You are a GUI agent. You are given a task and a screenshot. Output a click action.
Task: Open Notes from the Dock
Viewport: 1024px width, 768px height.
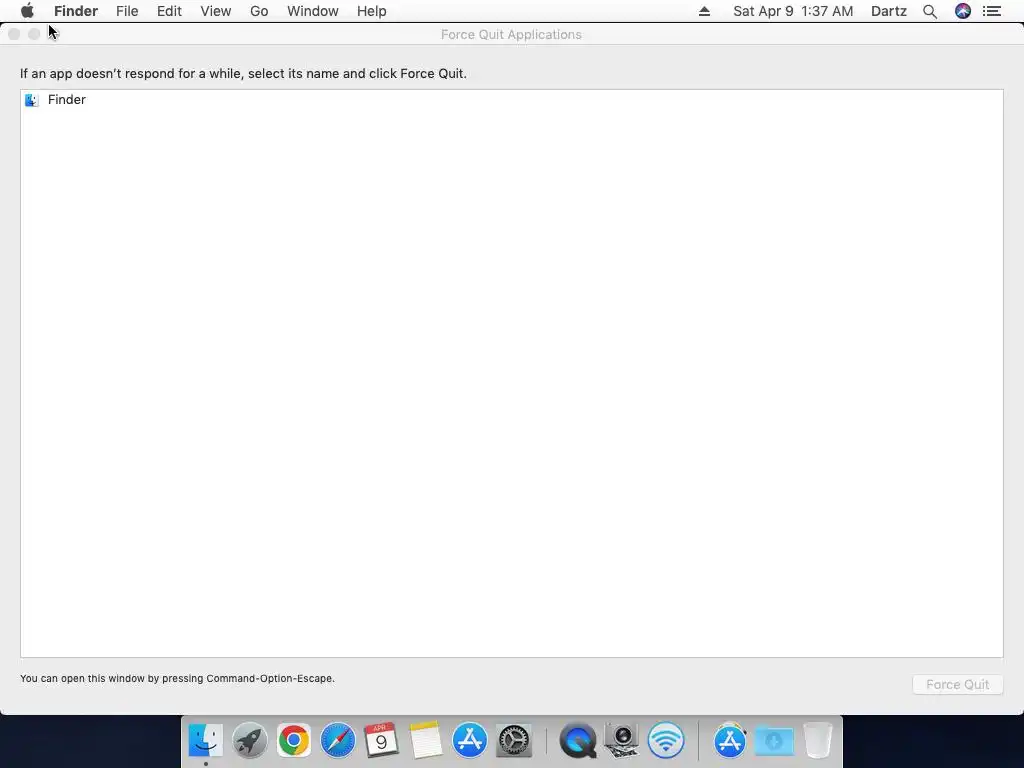point(426,741)
